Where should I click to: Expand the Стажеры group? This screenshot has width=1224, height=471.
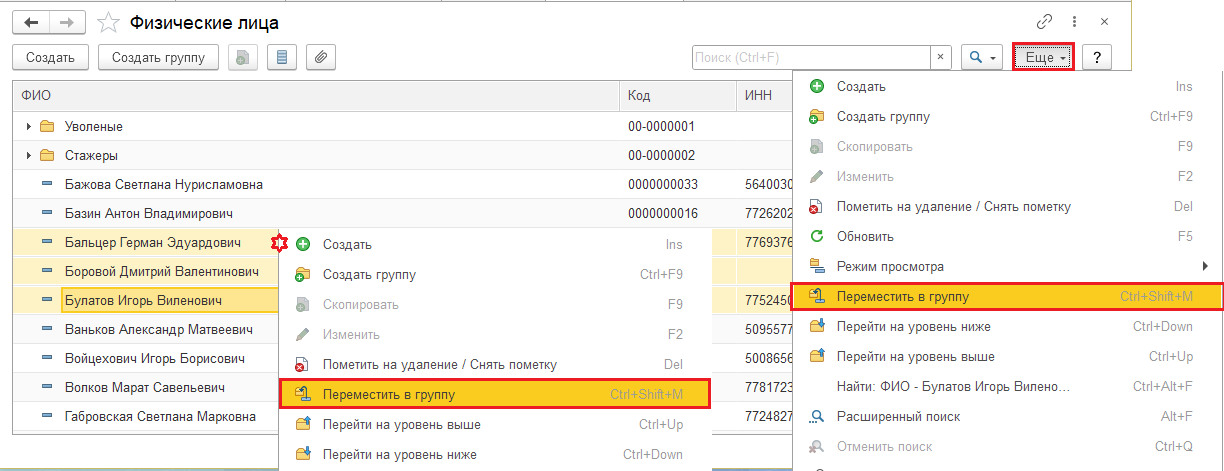click(x=27, y=156)
